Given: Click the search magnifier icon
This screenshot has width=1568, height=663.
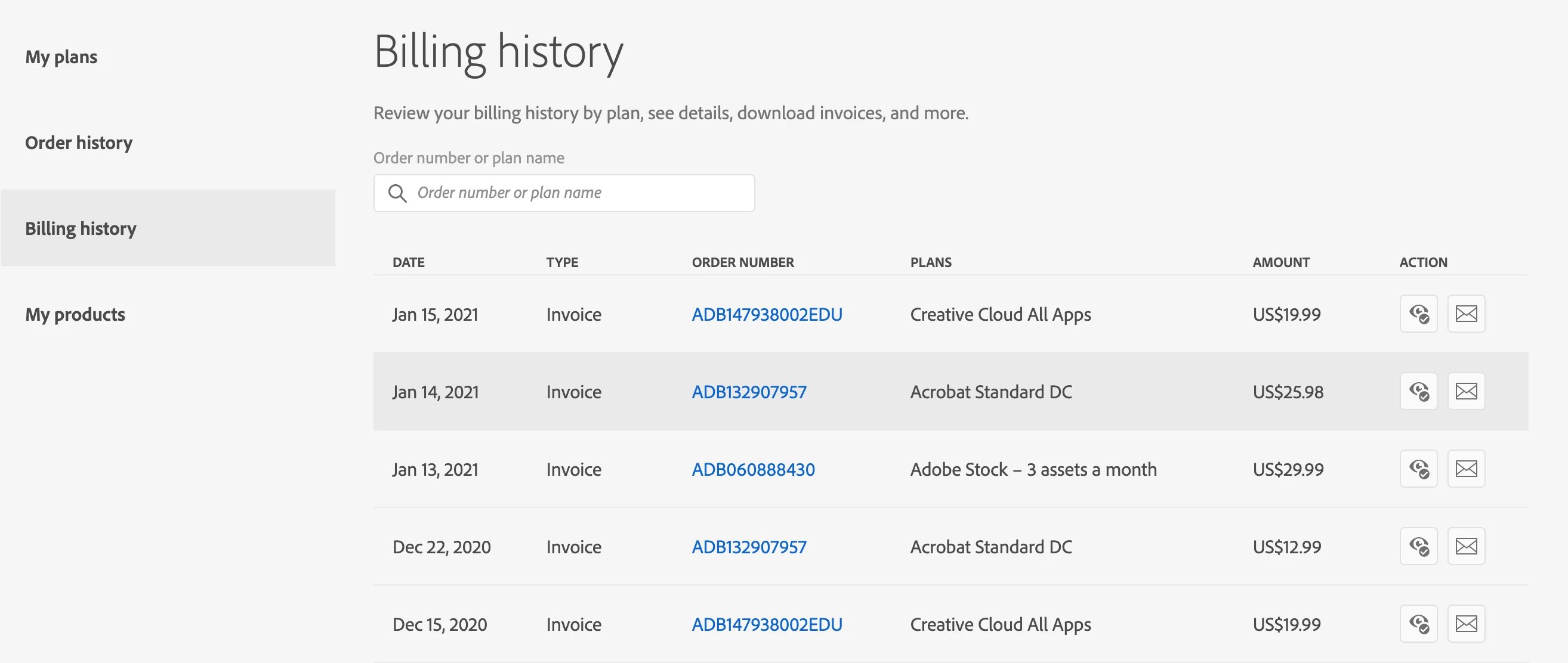Looking at the screenshot, I should [x=397, y=193].
